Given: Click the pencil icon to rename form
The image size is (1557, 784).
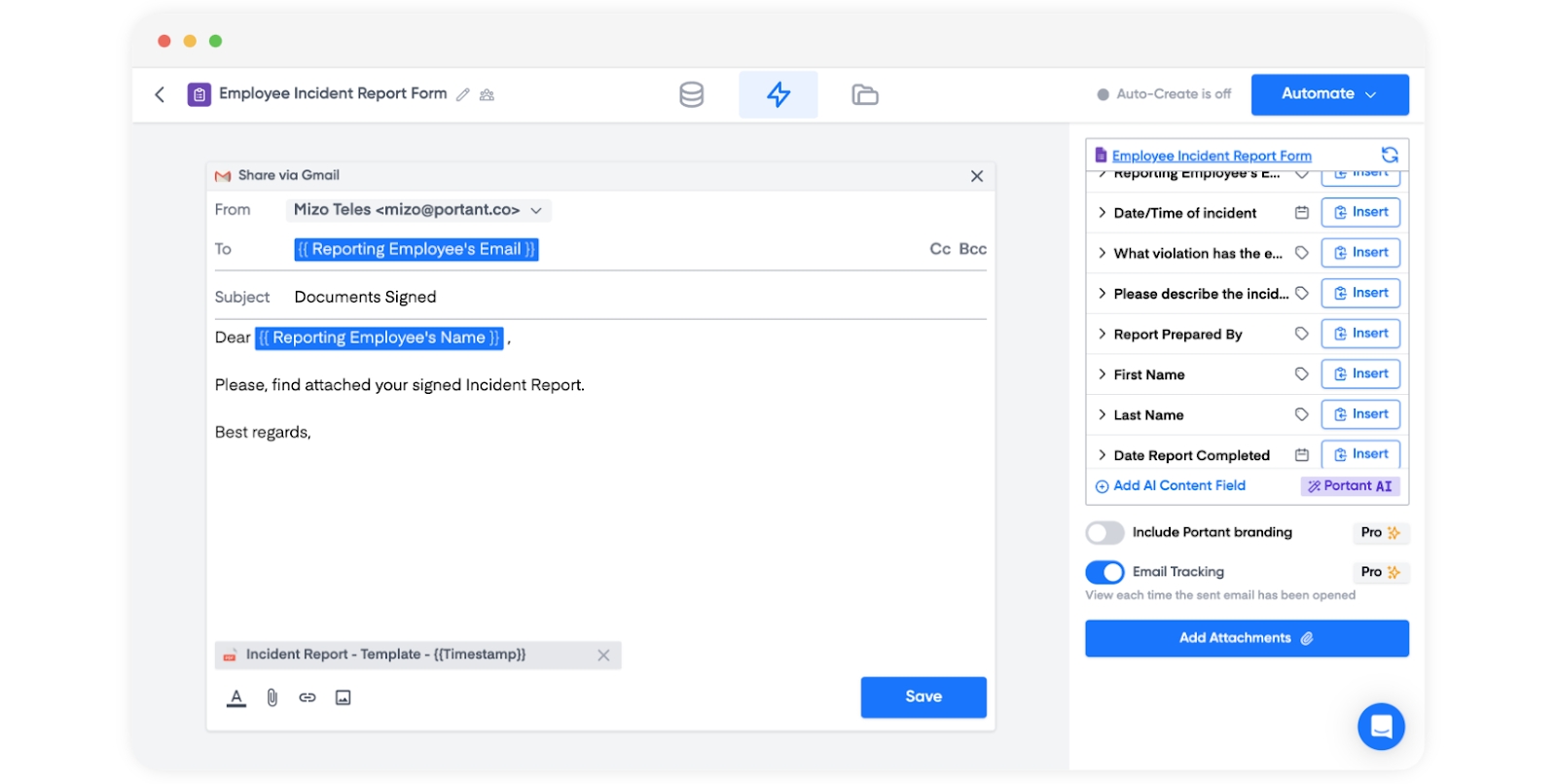Looking at the screenshot, I should click(x=463, y=94).
